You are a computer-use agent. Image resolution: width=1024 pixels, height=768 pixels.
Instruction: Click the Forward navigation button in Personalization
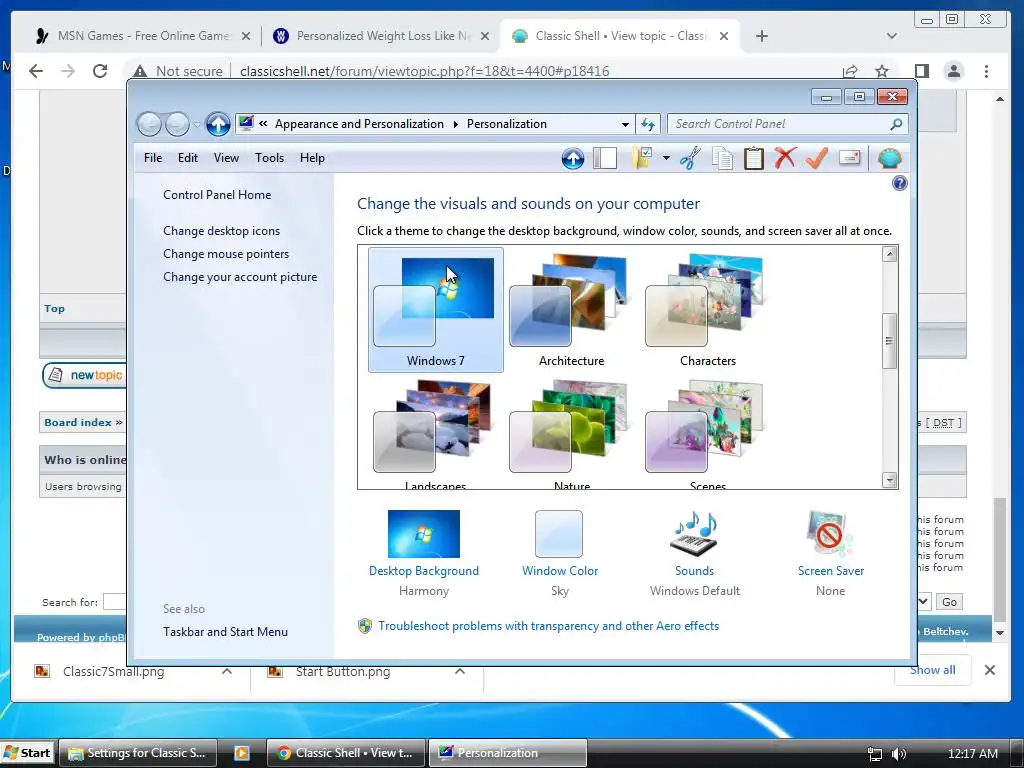coord(177,124)
